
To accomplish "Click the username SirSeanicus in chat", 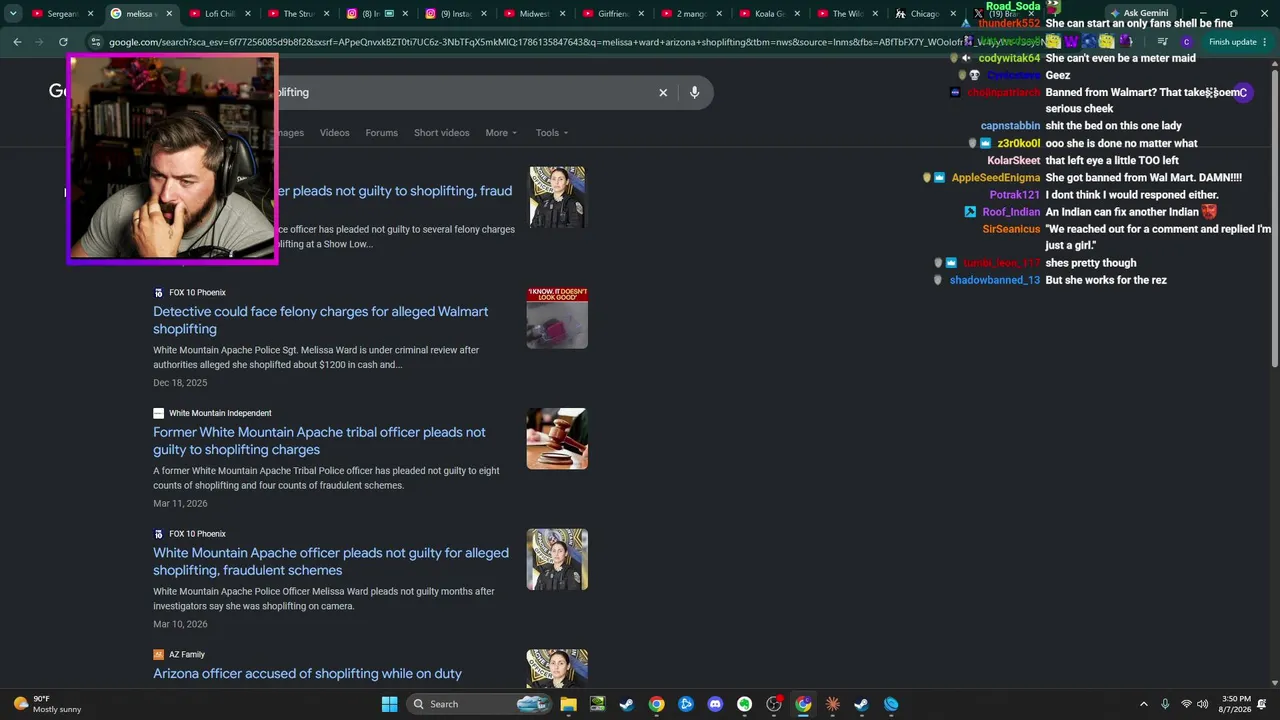I will coord(1011,230).
